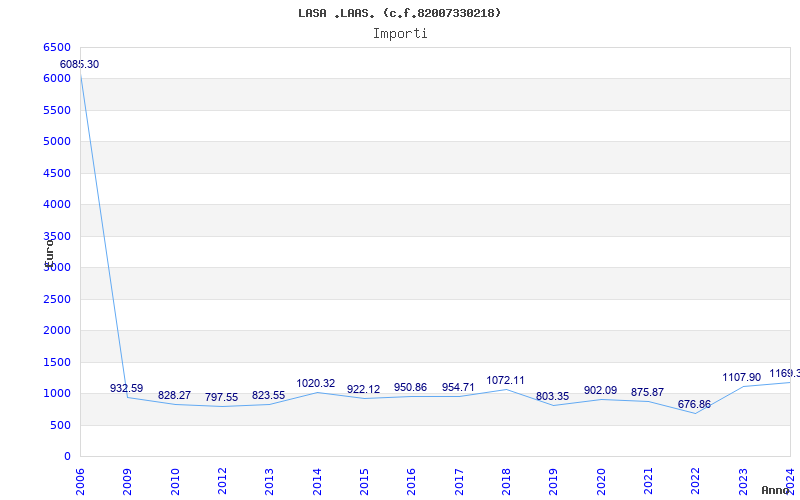This screenshot has height=500, width=800.
Task: Select the y-axis value 6000
Action: (57, 79)
